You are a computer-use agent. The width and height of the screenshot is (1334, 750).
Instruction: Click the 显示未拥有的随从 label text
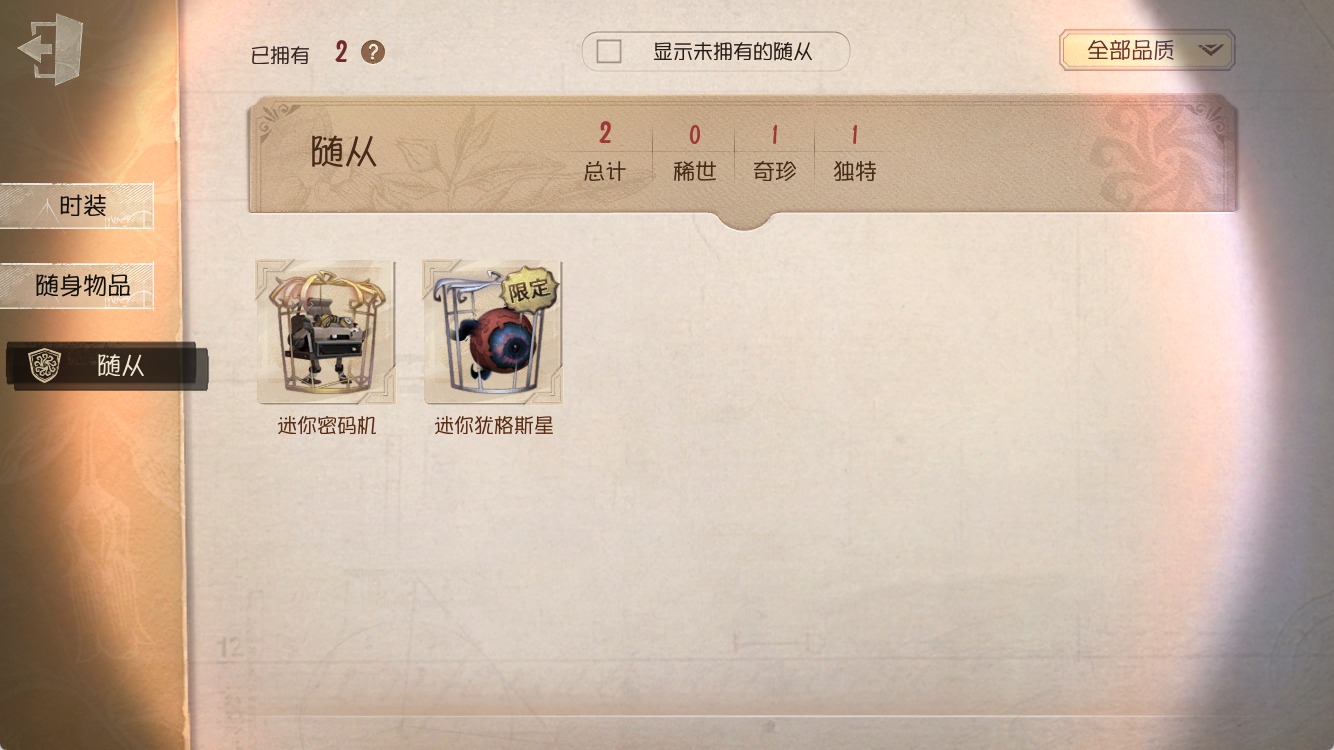point(732,52)
